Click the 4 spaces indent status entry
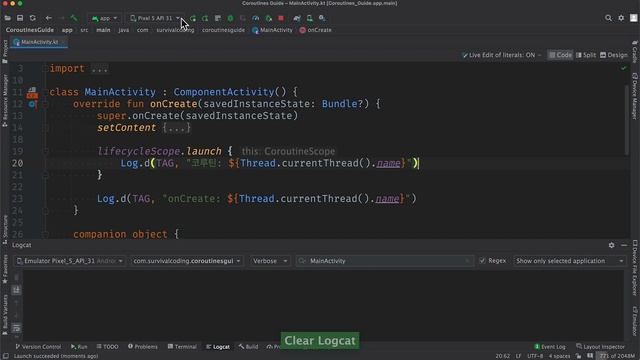This screenshot has height=360, width=640. [x=559, y=356]
